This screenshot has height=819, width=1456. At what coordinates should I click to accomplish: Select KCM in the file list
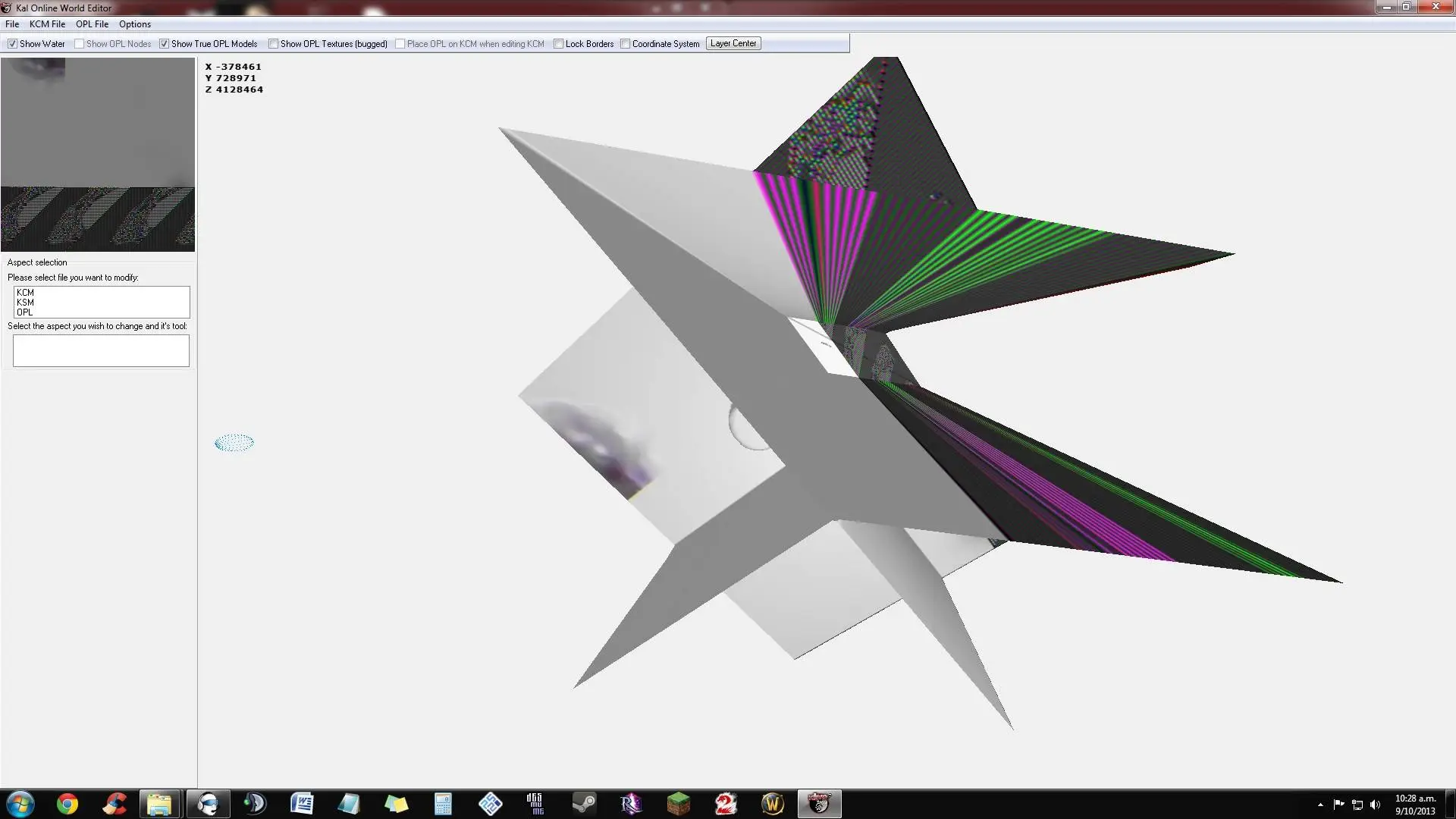(x=101, y=292)
